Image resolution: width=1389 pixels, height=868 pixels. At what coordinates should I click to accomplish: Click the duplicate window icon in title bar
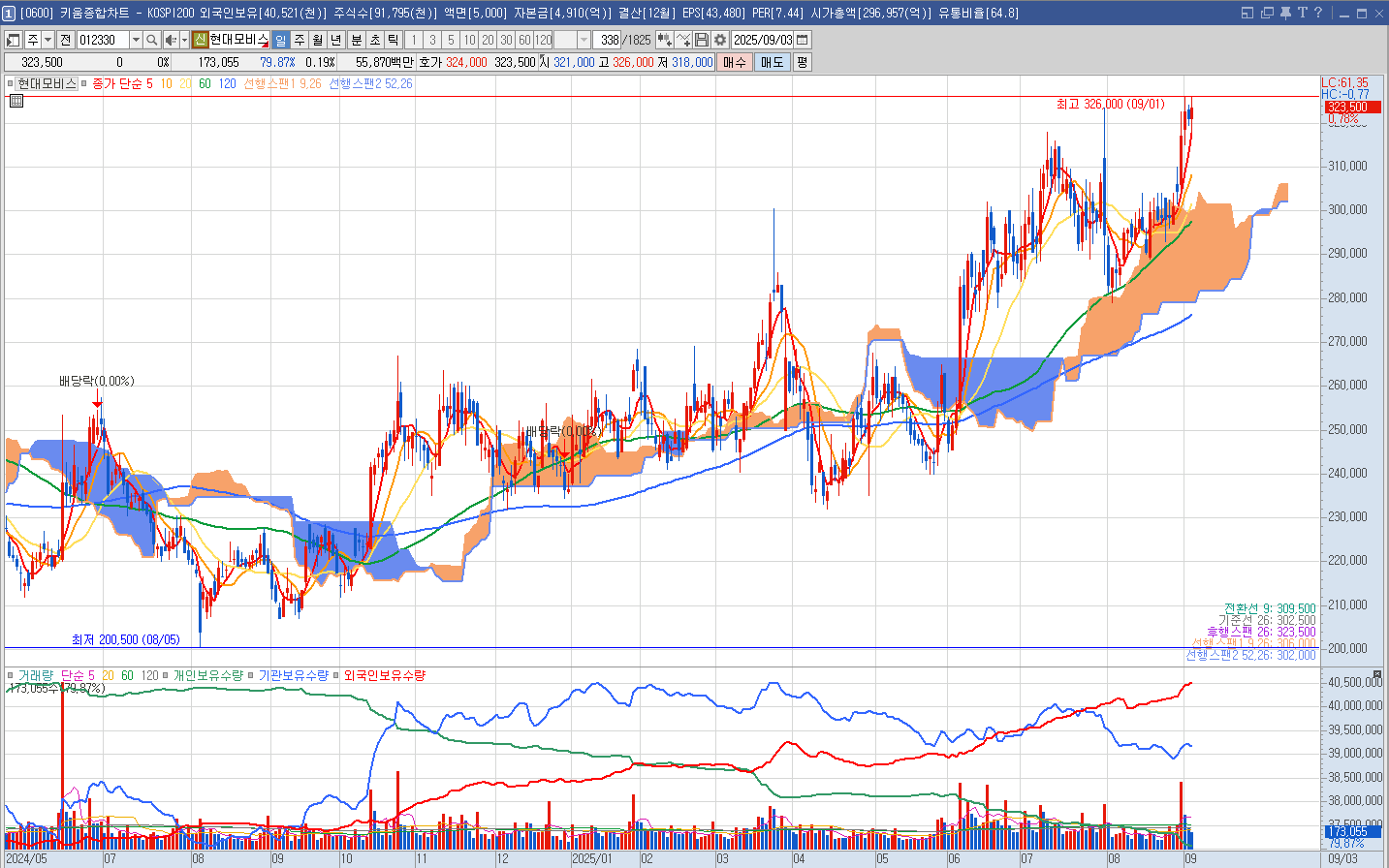[x=1267, y=13]
